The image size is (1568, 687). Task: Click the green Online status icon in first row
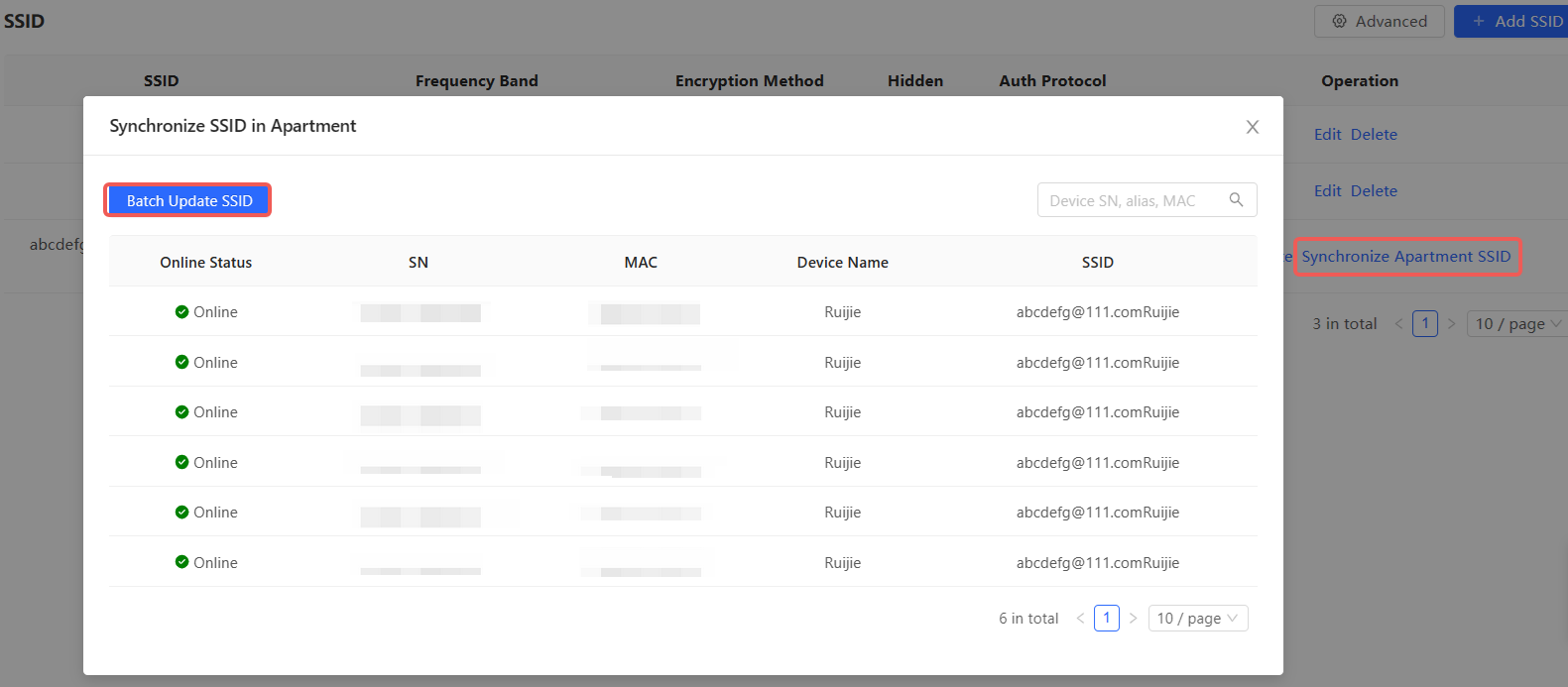[x=181, y=312]
